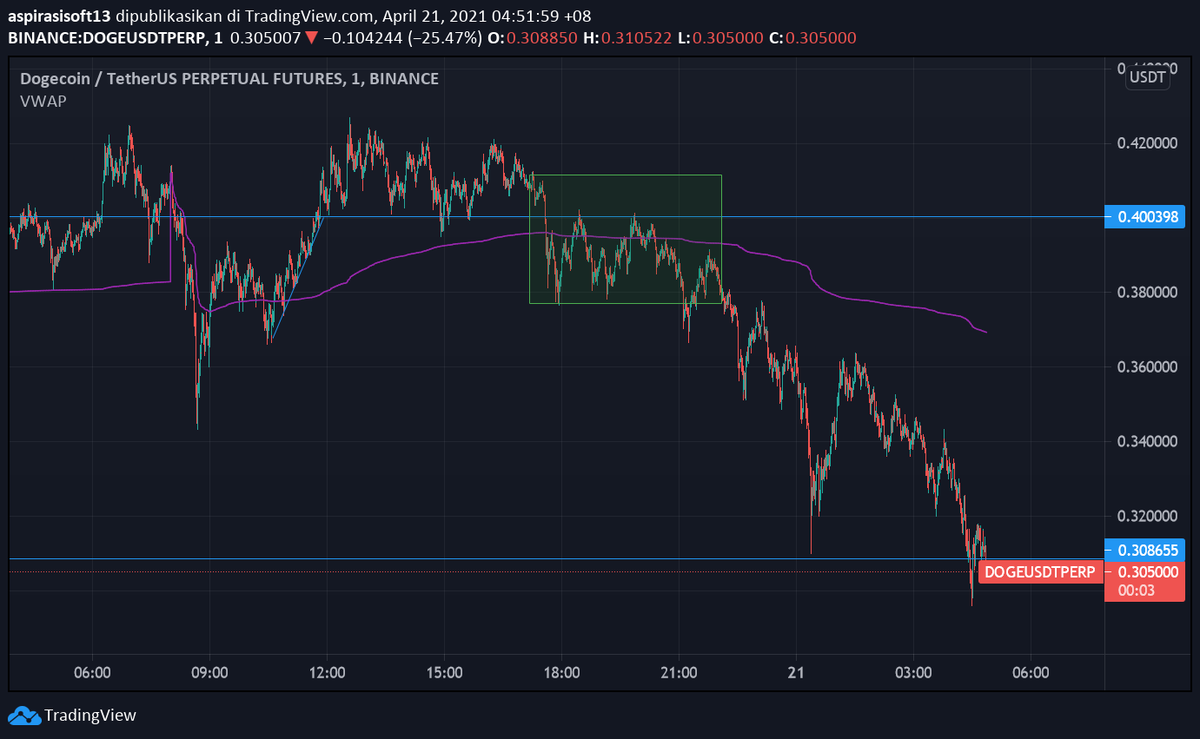Click the 06:00 label before 09:00

92,673
